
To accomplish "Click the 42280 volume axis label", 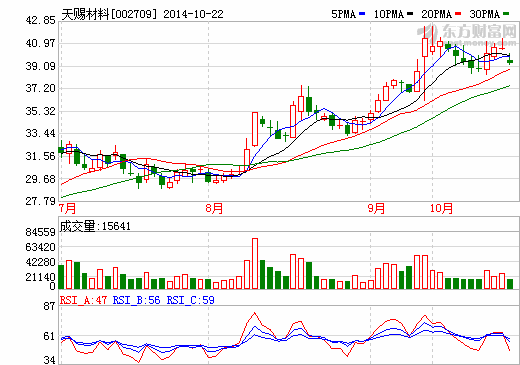I will pyautogui.click(x=40, y=262).
